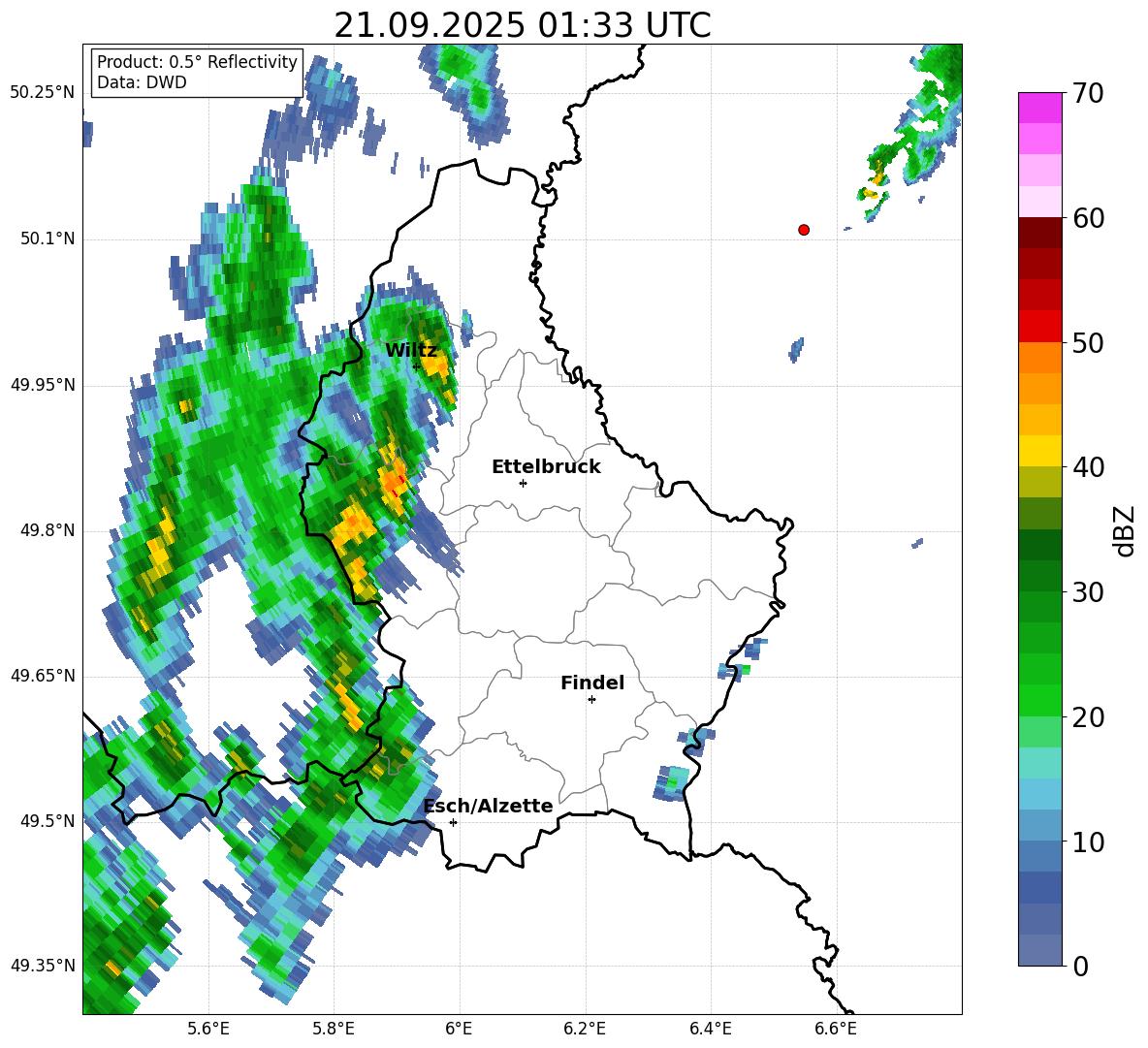Click the 50.25°N latitude tick label
This screenshot has width=1148, height=1048.
(43, 93)
